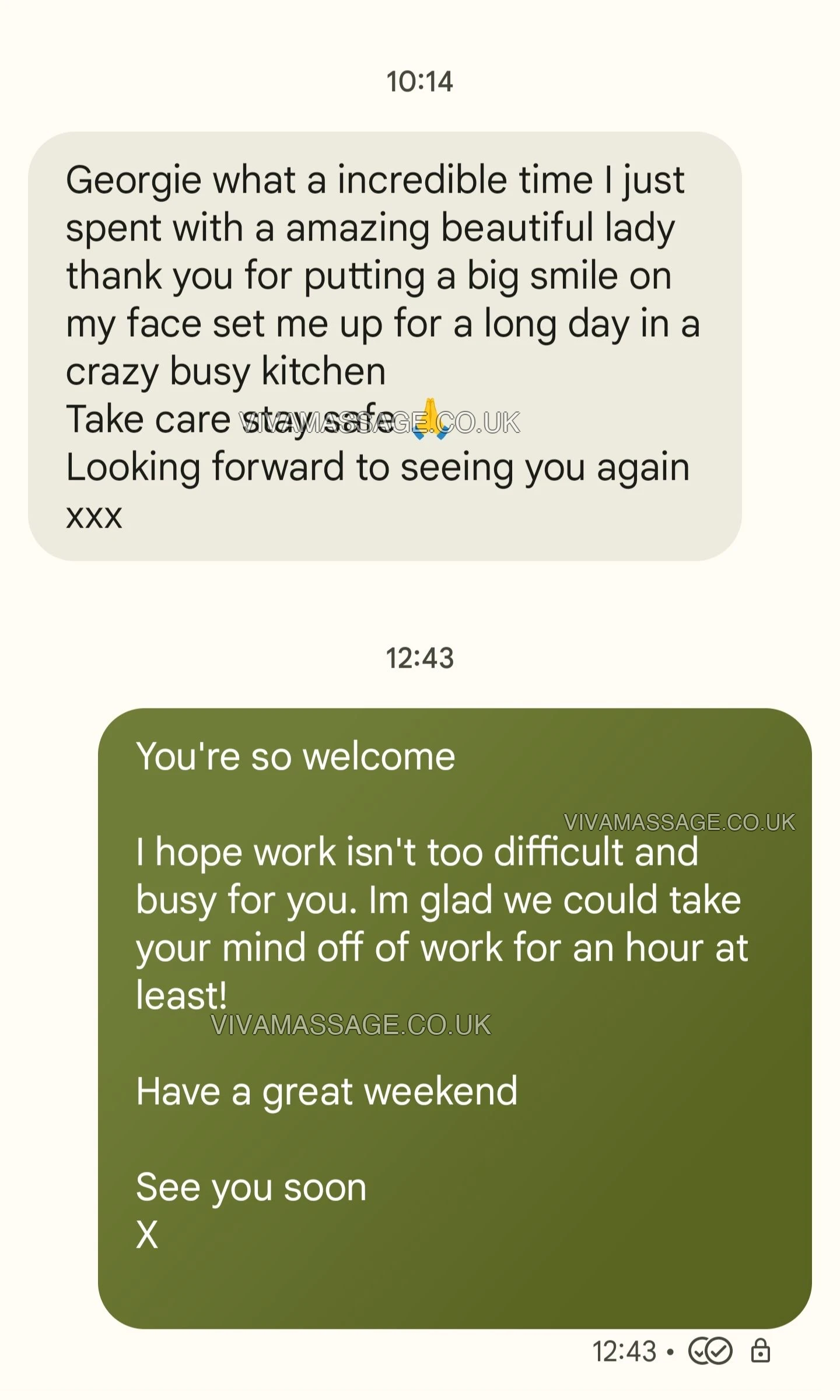Screen dimensions: 840x1400
Task: Click the double-check read receipt icon
Action: pos(710,1351)
